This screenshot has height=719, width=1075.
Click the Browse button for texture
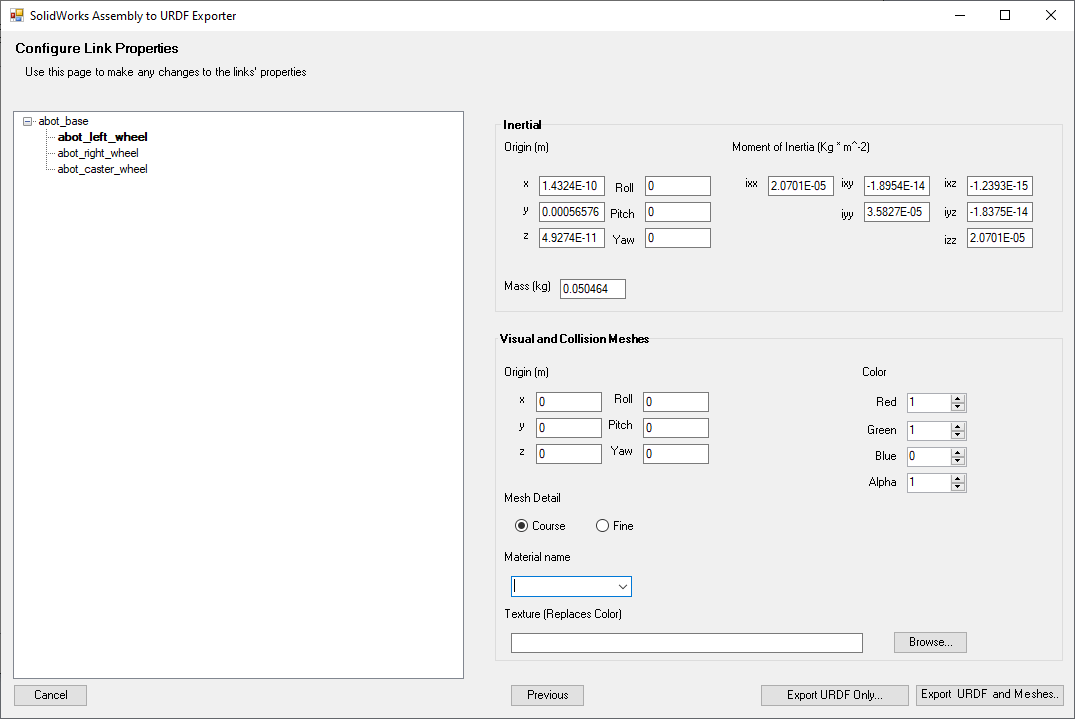[930, 642]
